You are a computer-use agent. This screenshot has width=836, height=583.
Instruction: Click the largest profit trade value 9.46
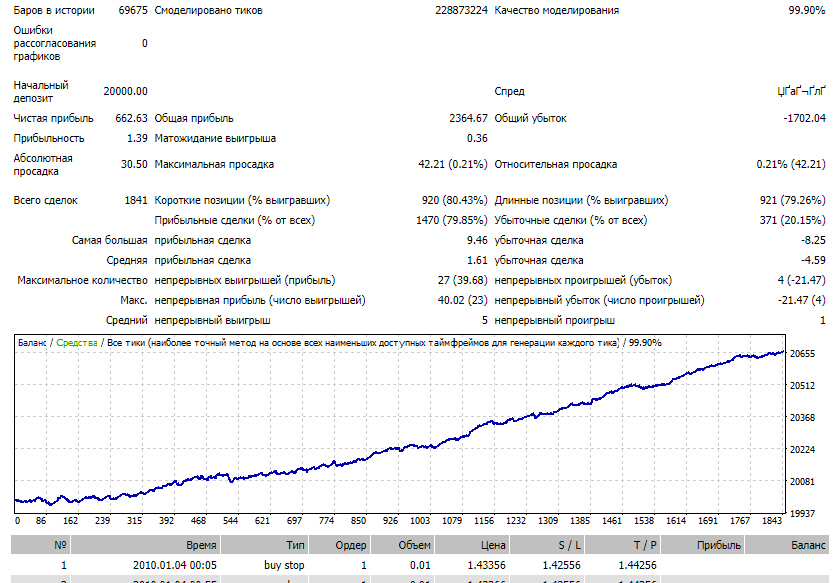[x=477, y=241]
